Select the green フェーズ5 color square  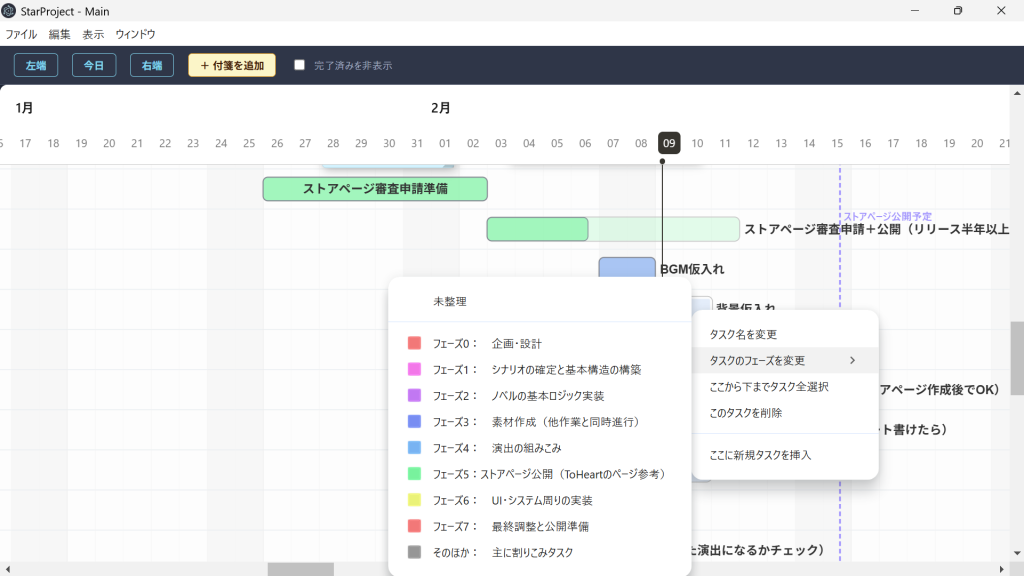click(x=414, y=473)
